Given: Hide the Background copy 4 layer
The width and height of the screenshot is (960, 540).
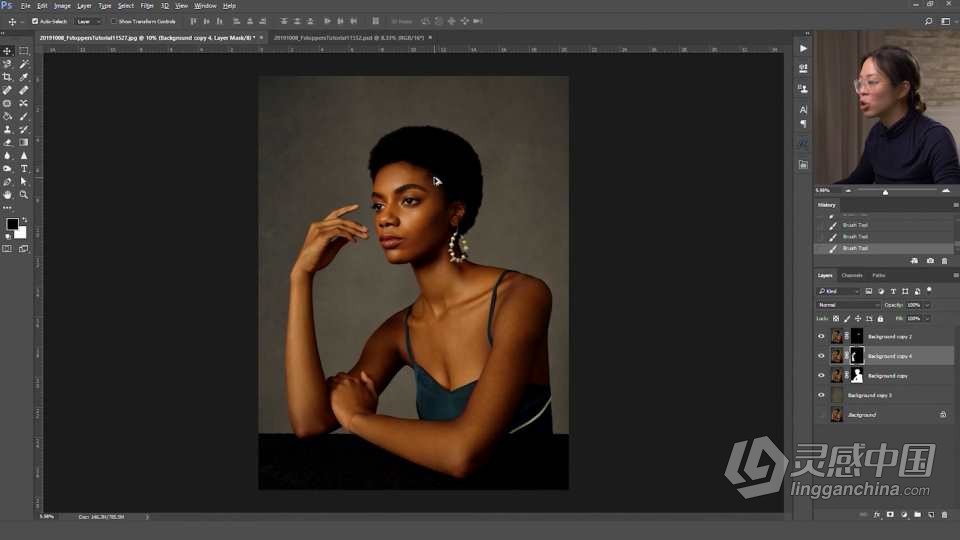Looking at the screenshot, I should tap(821, 356).
